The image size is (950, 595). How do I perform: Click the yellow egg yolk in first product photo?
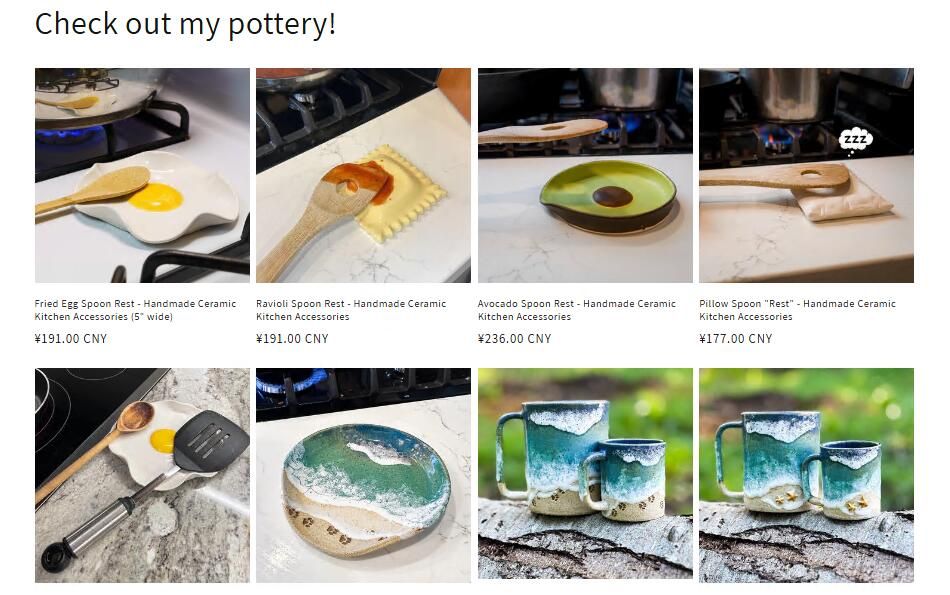coord(156,197)
